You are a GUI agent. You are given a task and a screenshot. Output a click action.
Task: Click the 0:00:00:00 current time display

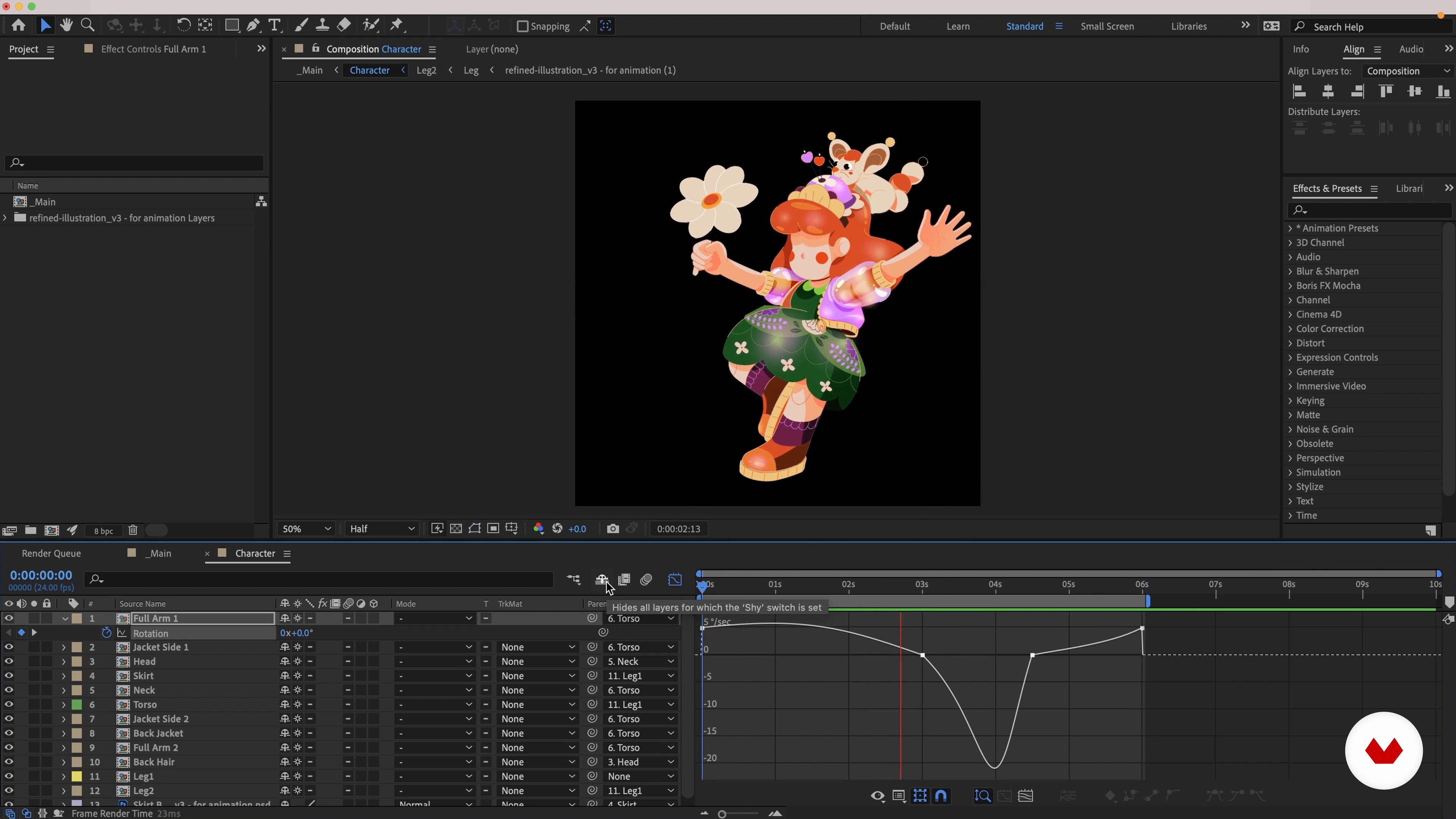(41, 576)
